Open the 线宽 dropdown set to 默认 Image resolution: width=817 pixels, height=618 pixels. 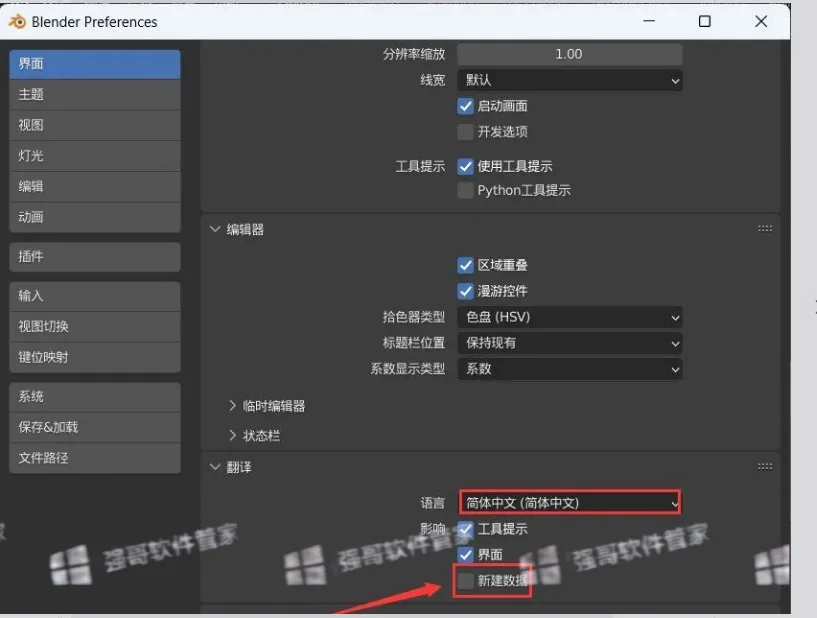tap(570, 80)
